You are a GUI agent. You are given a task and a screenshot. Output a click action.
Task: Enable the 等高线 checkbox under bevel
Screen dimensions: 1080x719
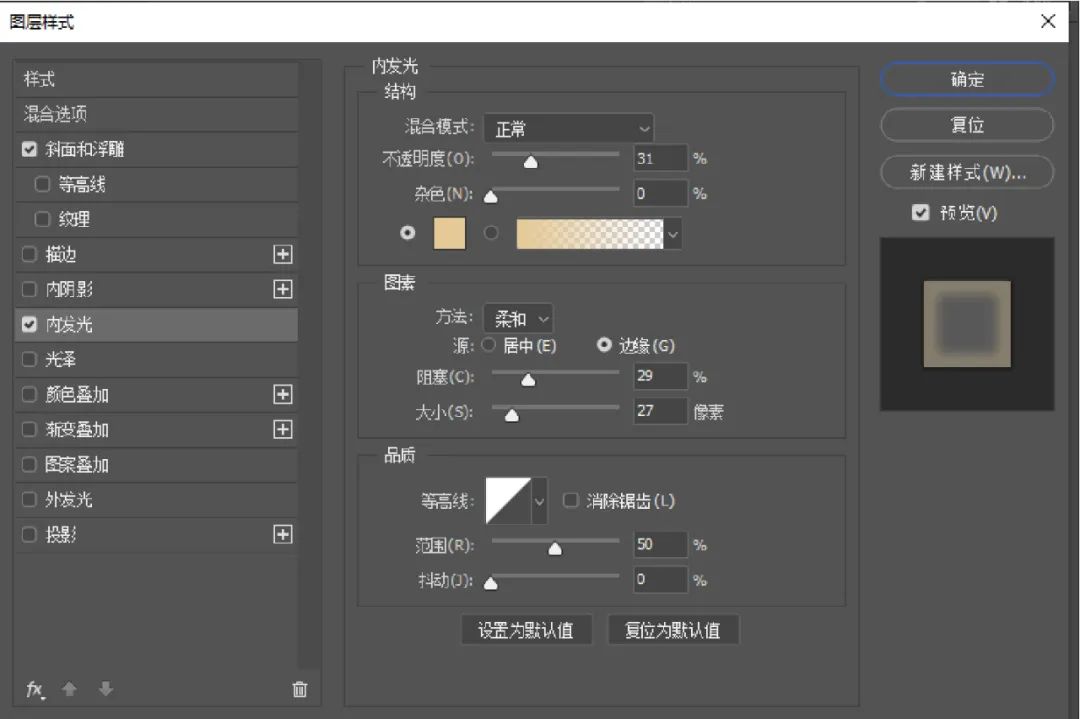(x=42, y=185)
